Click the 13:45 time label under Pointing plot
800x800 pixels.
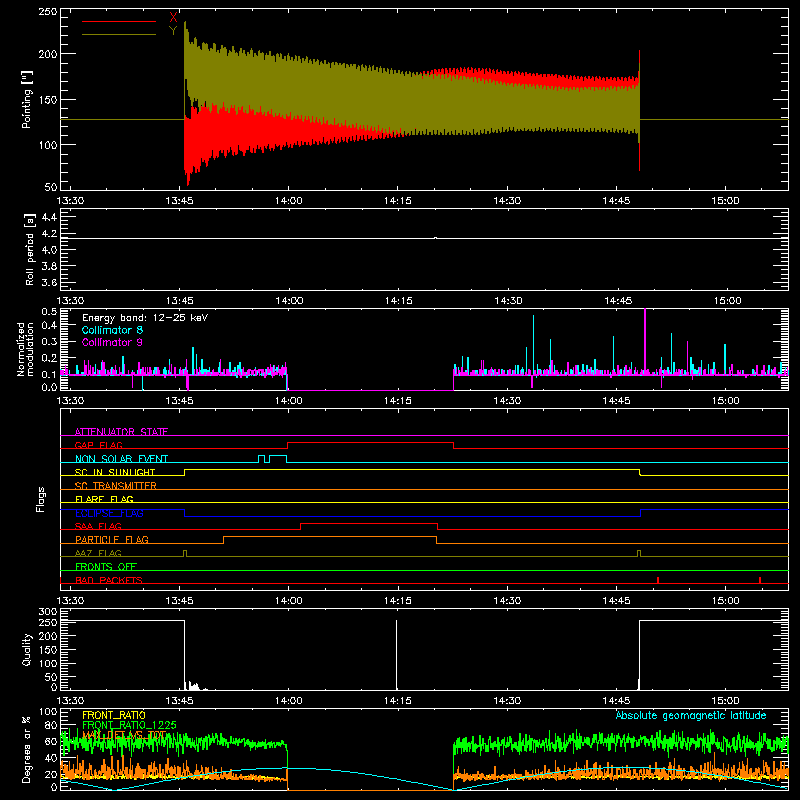point(180,201)
